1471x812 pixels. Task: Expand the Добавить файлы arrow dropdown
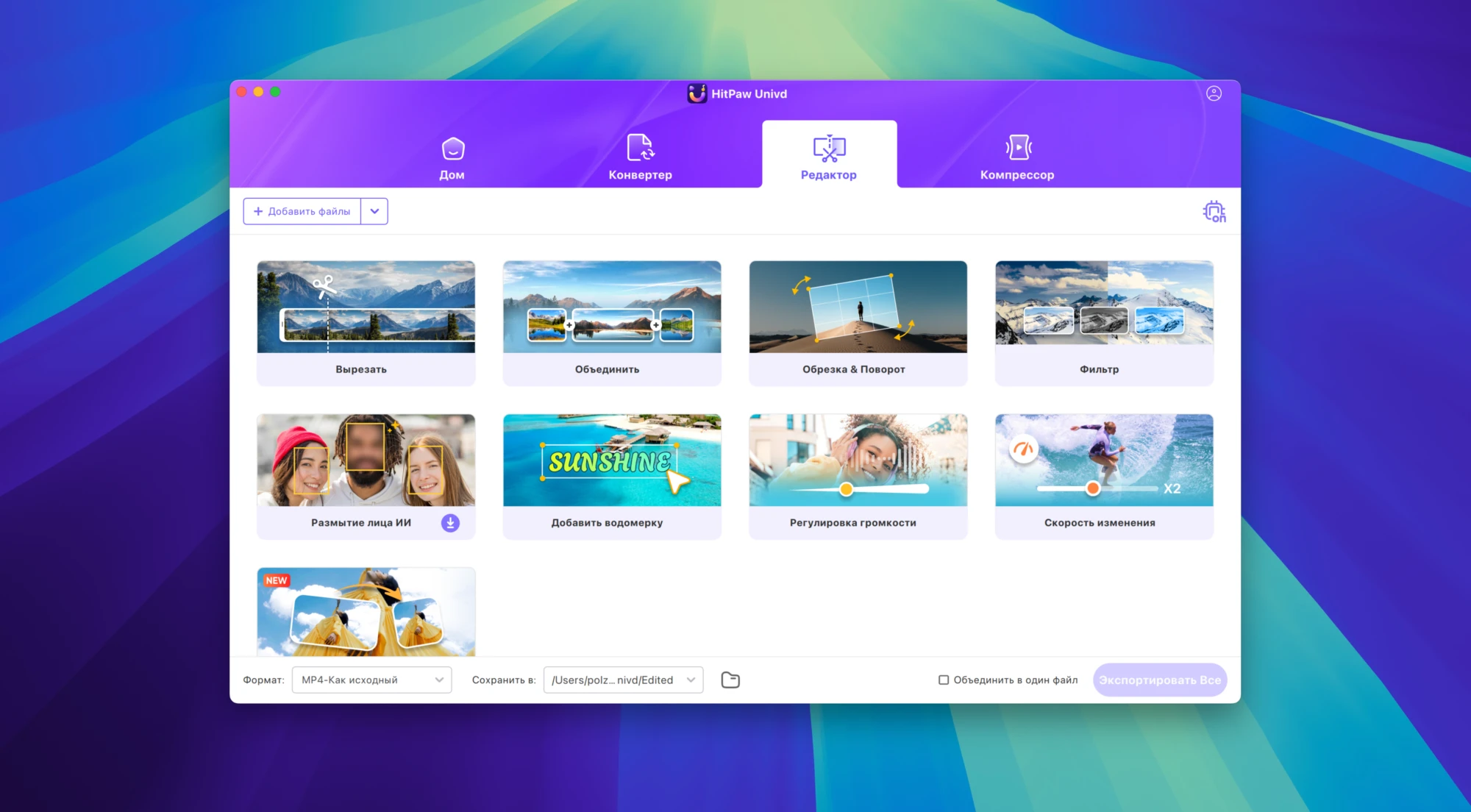pos(374,212)
